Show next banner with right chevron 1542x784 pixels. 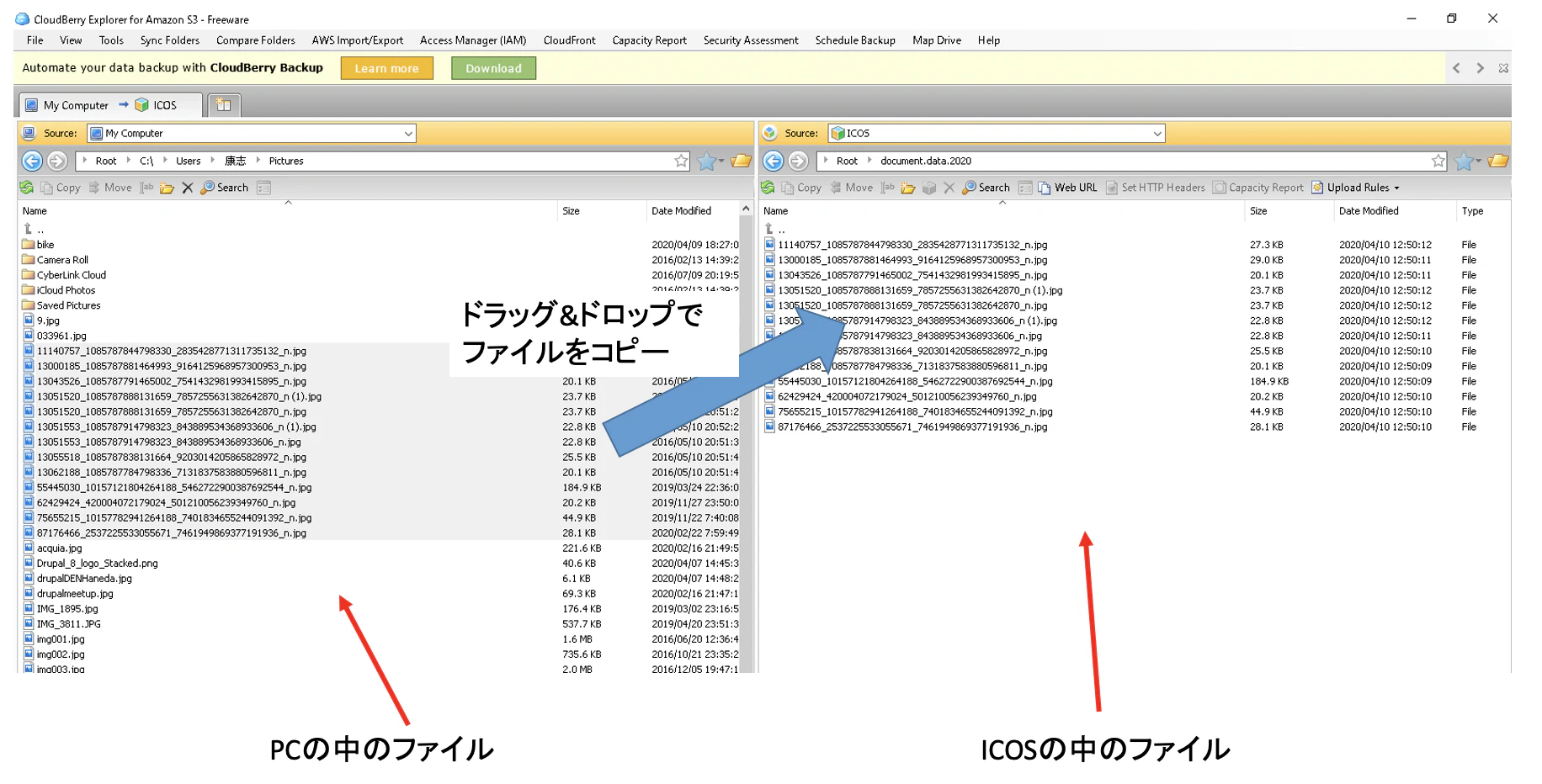(1480, 68)
